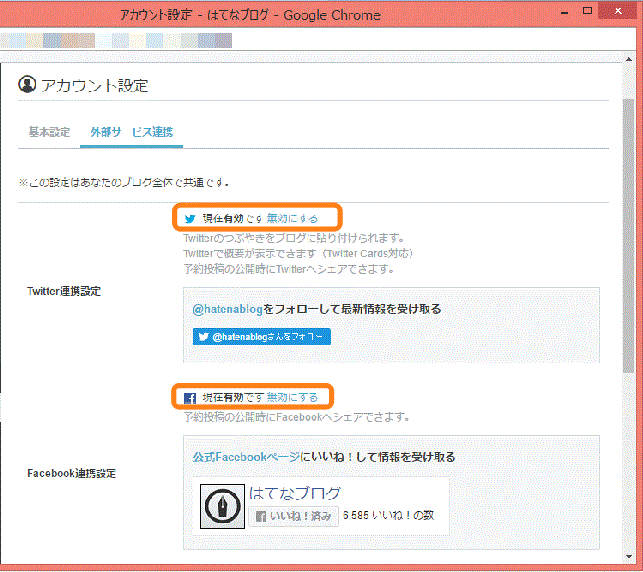The height and width of the screenshot is (572, 643).
Task: Click the account avatar icon next to アカウント設定
Action: click(27, 84)
